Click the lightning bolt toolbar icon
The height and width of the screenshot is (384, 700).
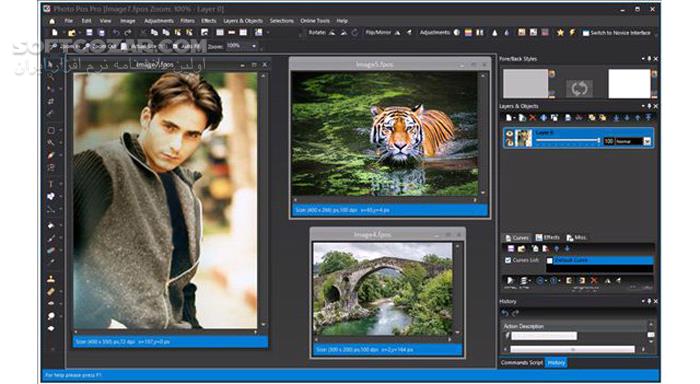point(572,33)
